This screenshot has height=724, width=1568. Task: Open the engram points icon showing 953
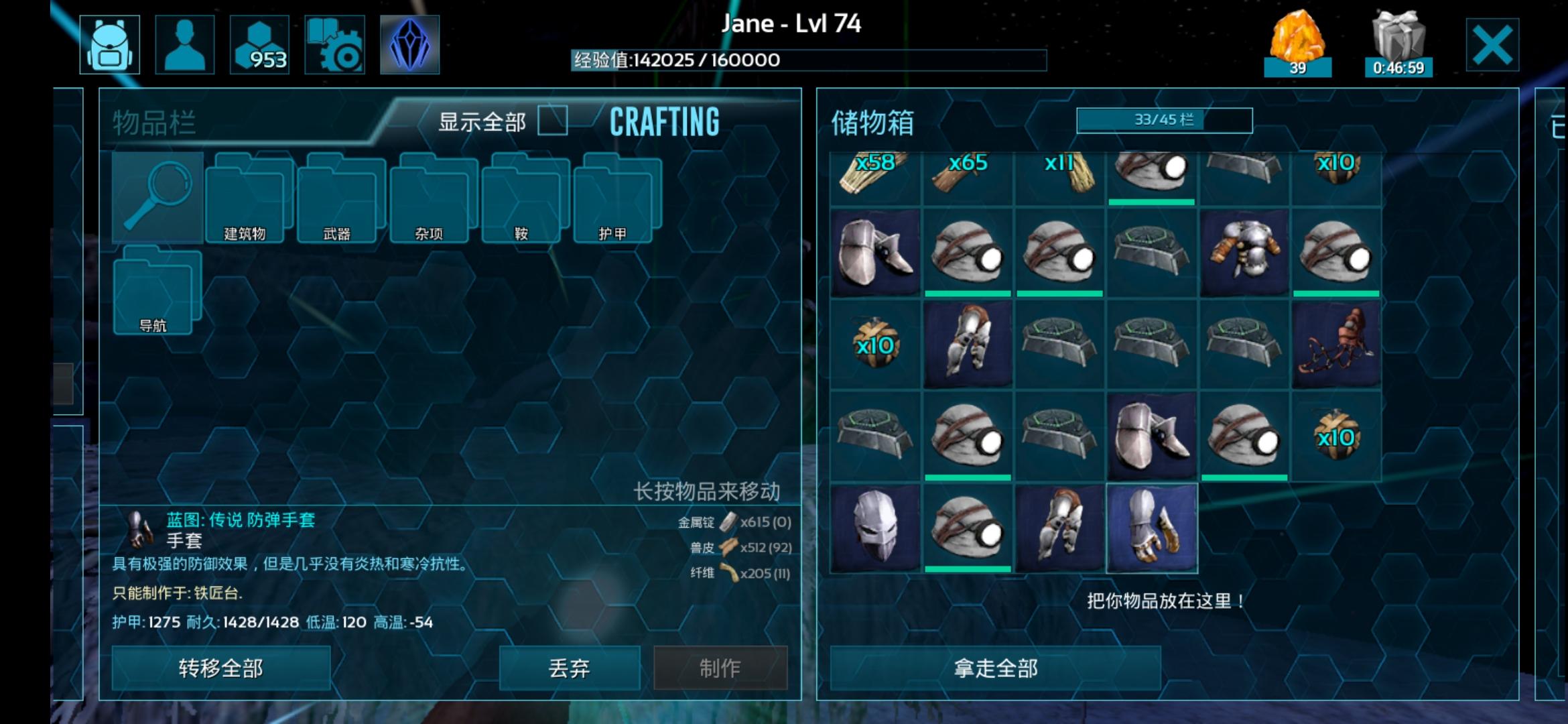pyautogui.click(x=260, y=45)
